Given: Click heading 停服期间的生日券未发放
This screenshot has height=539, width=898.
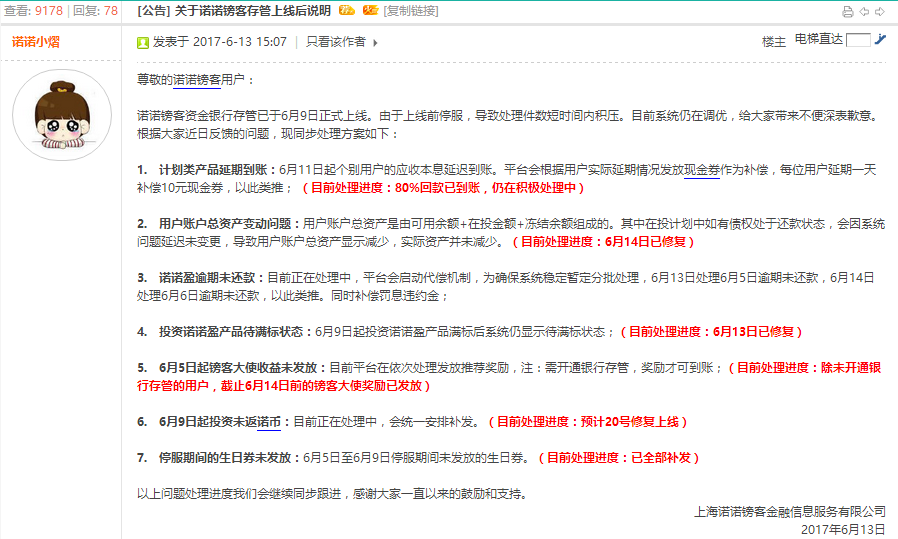Looking at the screenshot, I should tap(225, 458).
